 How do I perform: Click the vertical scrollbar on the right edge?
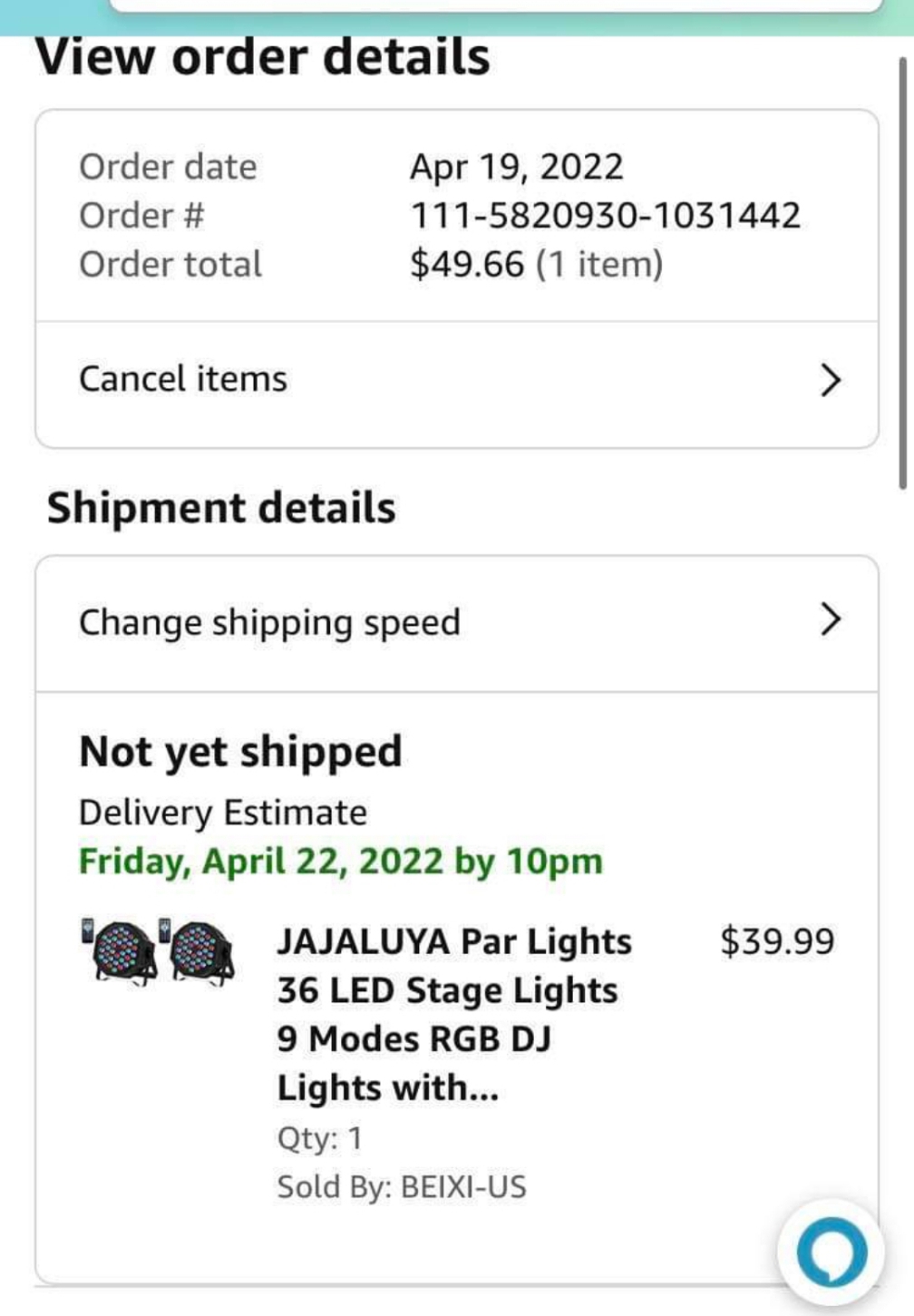902,272
